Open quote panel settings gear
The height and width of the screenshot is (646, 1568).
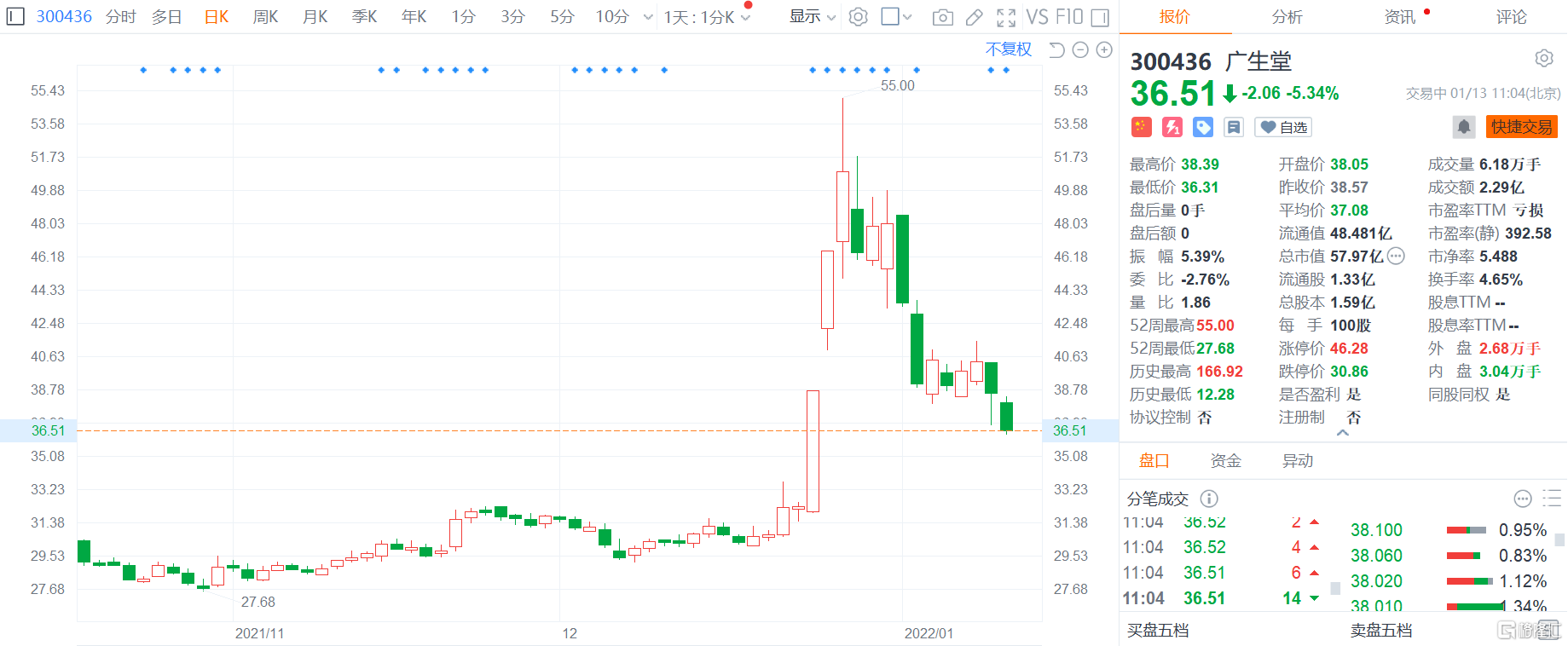[x=1544, y=58]
